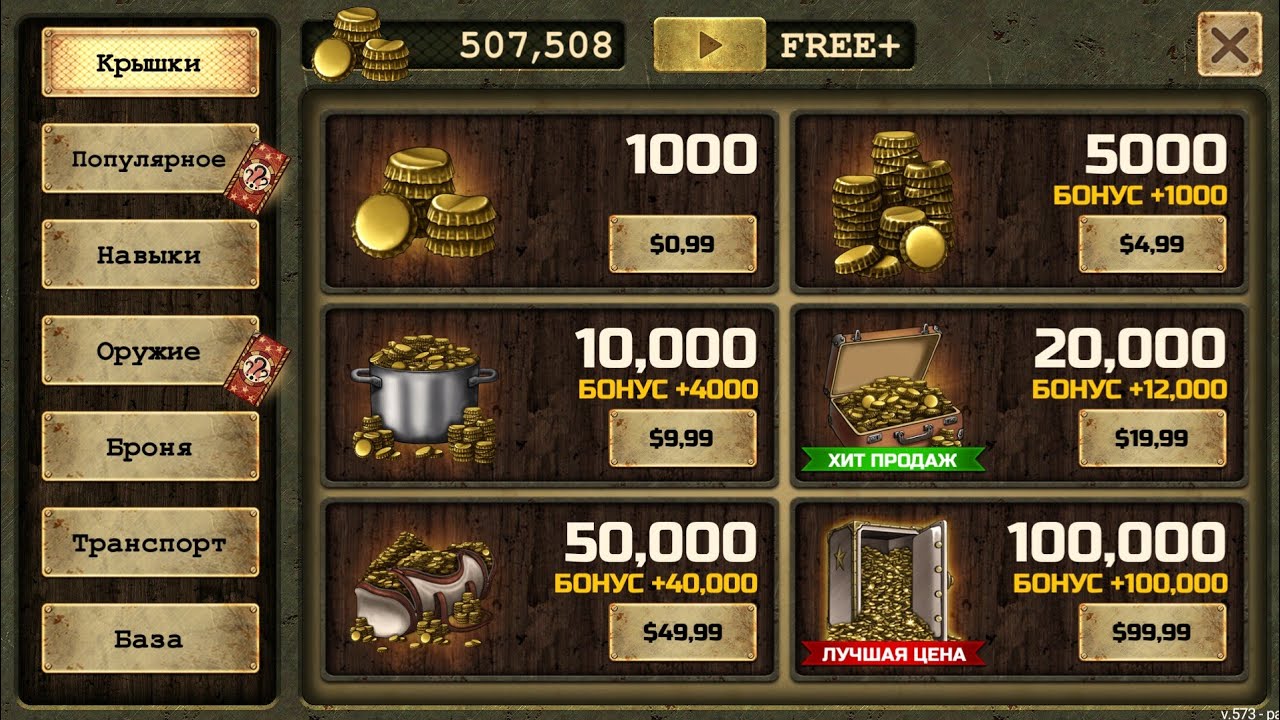Select the База tab
Viewport: 1280px width, 720px height.
tap(150, 638)
